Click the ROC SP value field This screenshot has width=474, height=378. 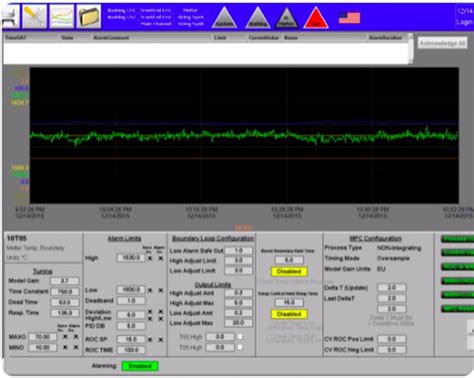[131, 339]
